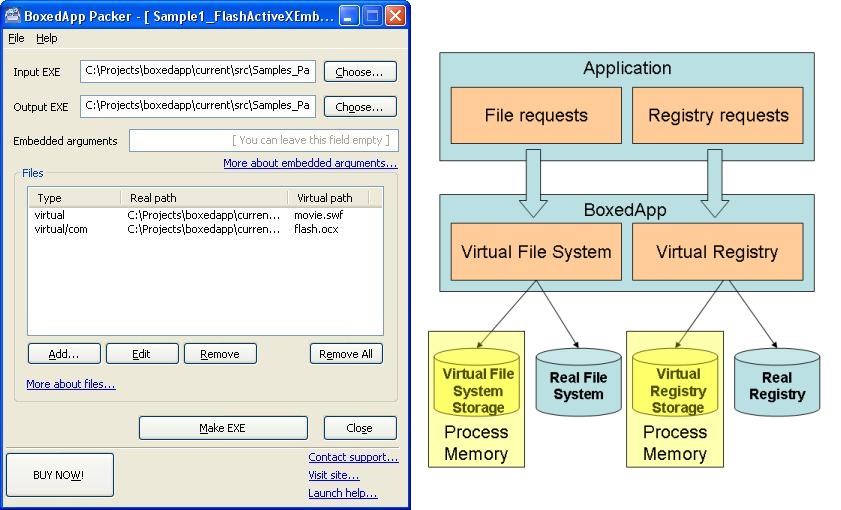The height and width of the screenshot is (510, 841).
Task: Open the File menu
Action: [16, 38]
